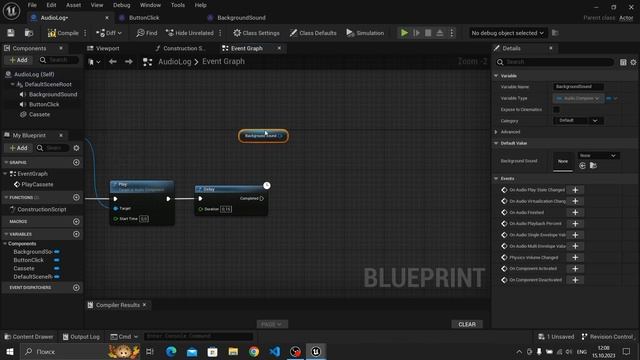Open the Debug menu

121,5
